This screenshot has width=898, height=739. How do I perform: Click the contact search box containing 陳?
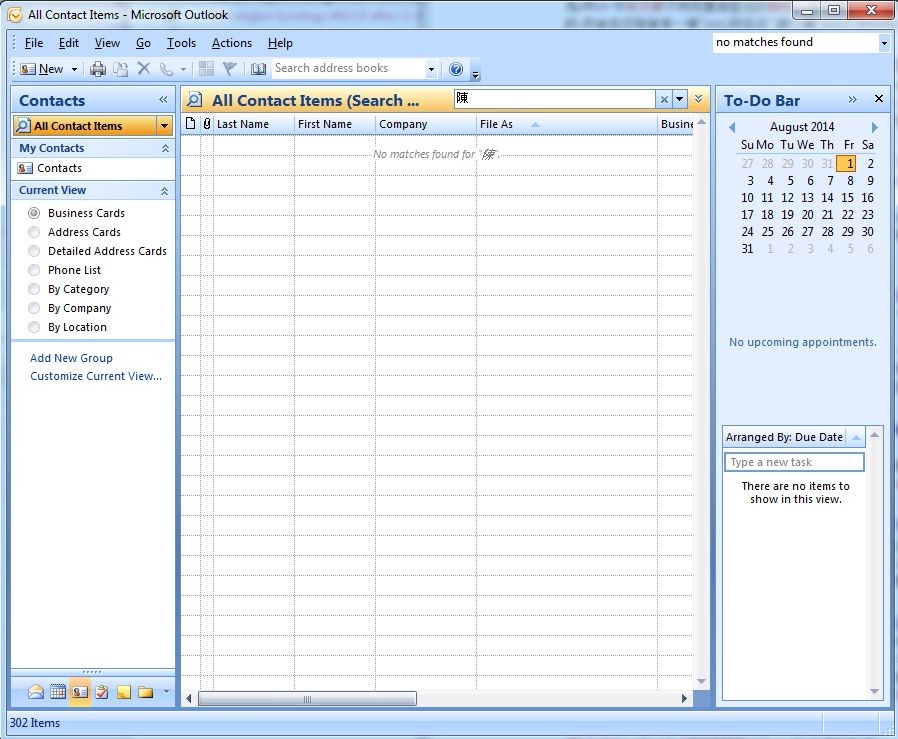(554, 99)
